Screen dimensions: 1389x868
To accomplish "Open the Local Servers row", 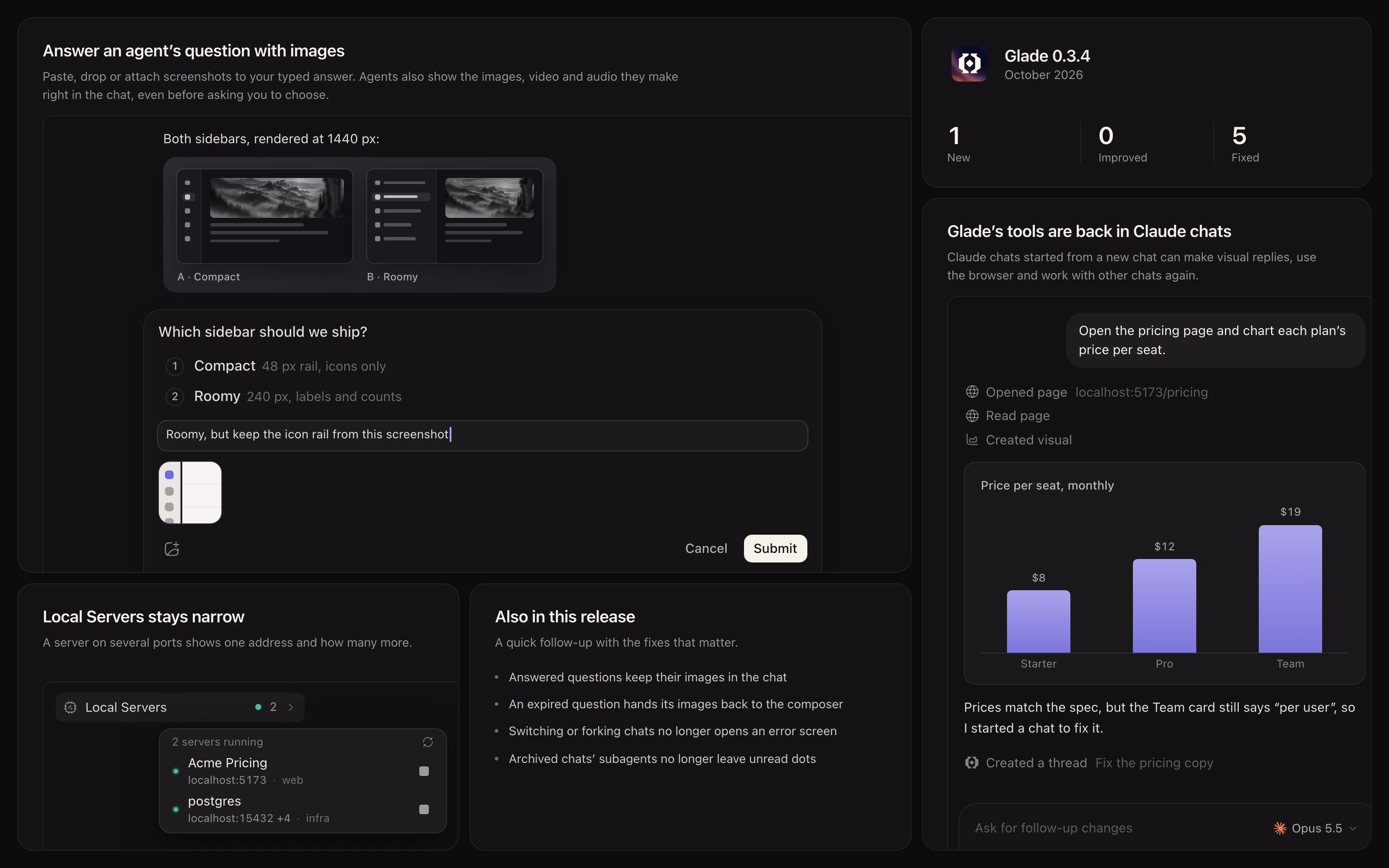I will [x=180, y=707].
